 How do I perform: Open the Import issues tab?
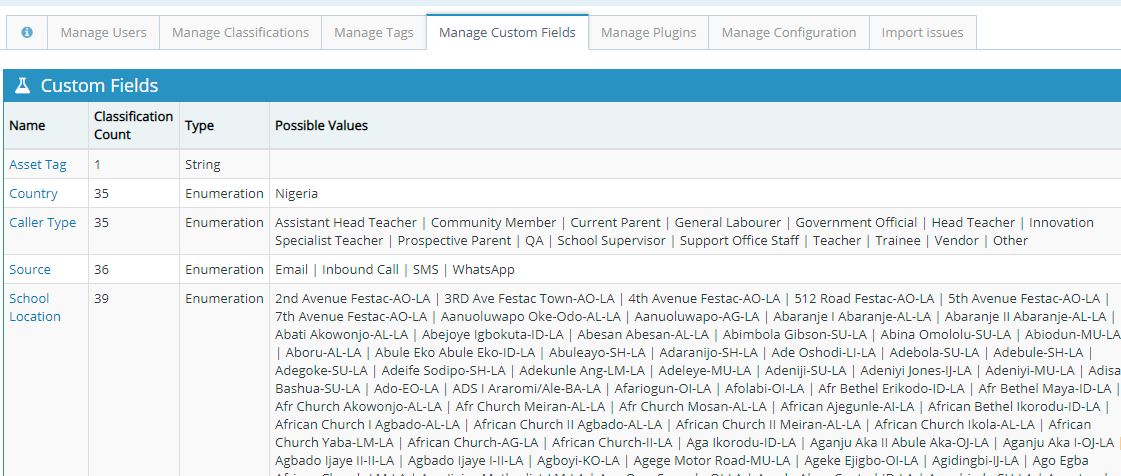click(x=922, y=33)
